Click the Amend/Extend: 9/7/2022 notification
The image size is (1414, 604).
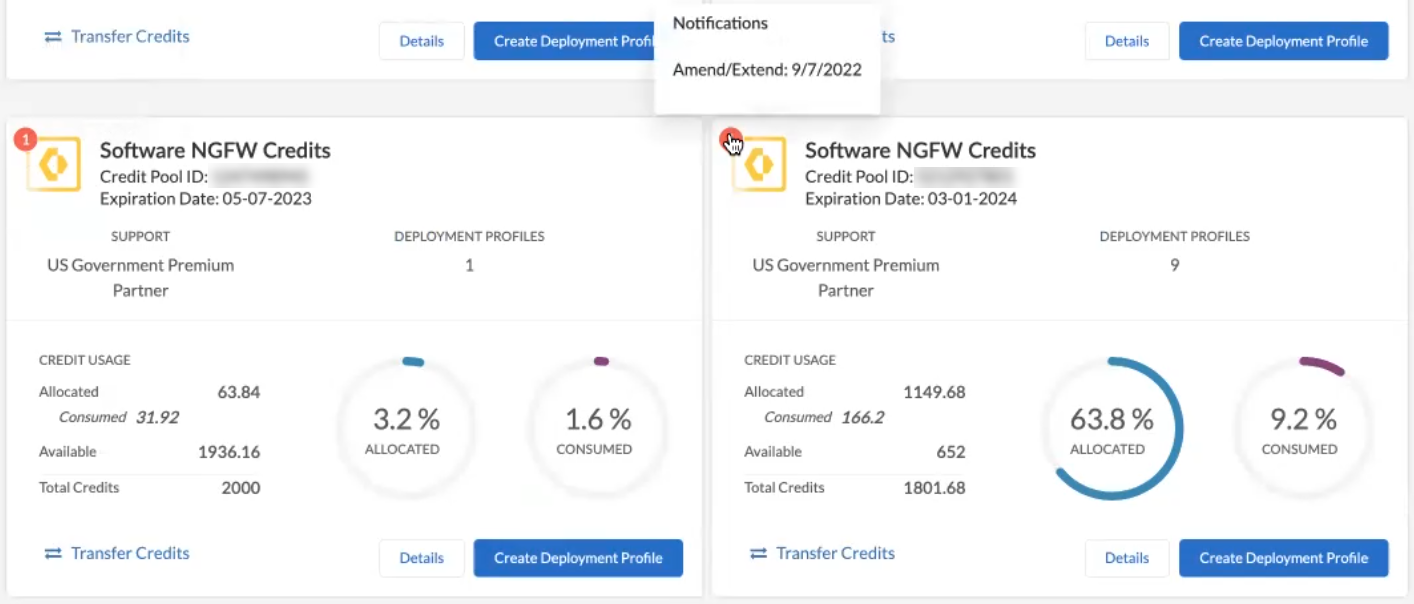click(767, 70)
